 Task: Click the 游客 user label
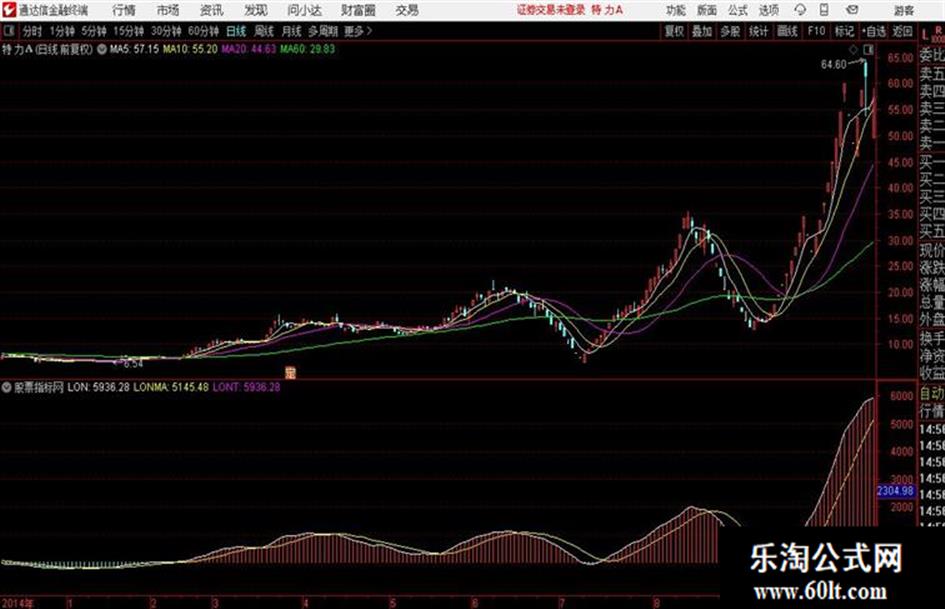[x=903, y=10]
